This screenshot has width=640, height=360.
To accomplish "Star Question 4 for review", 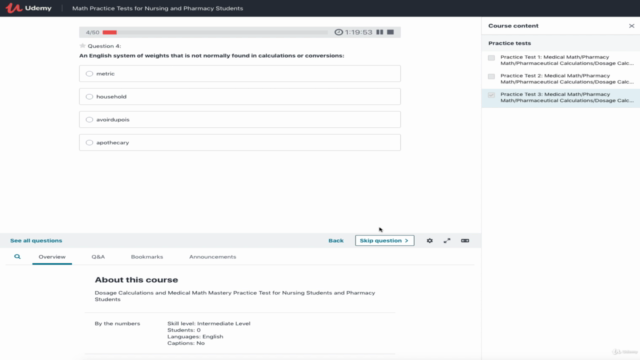I will 82,46.
